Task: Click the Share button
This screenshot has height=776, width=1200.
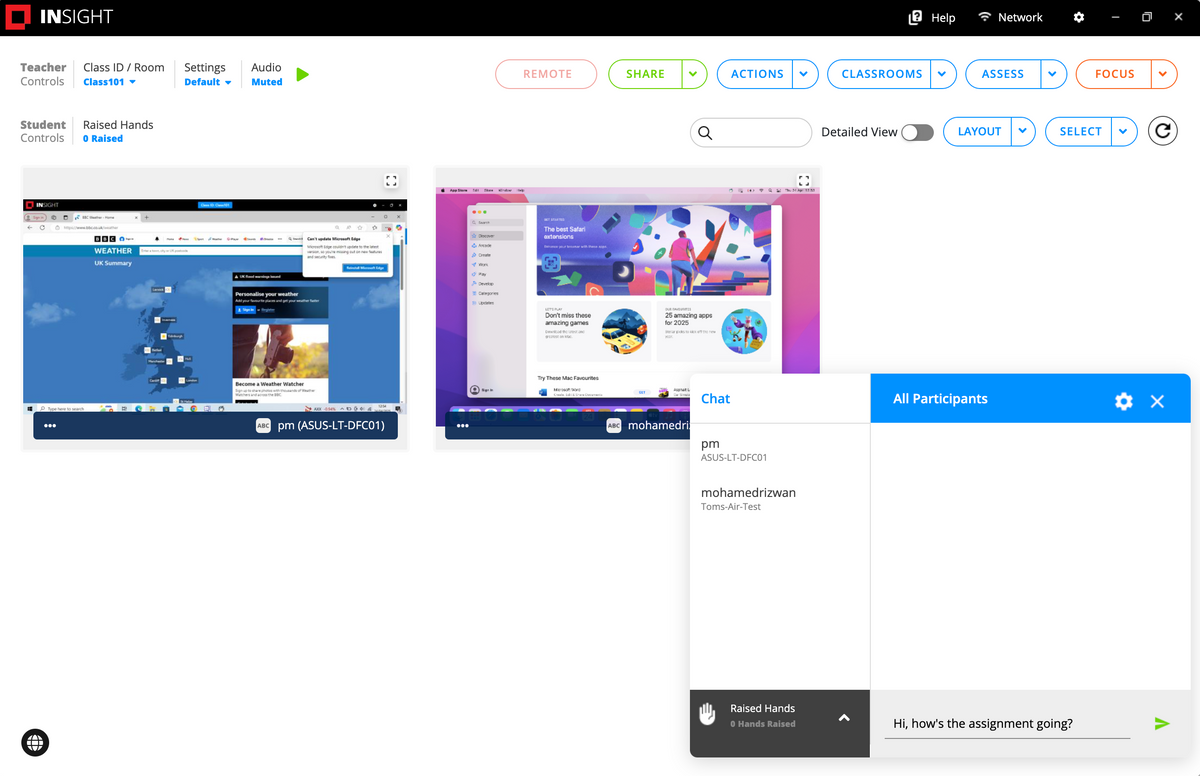Action: coord(646,74)
